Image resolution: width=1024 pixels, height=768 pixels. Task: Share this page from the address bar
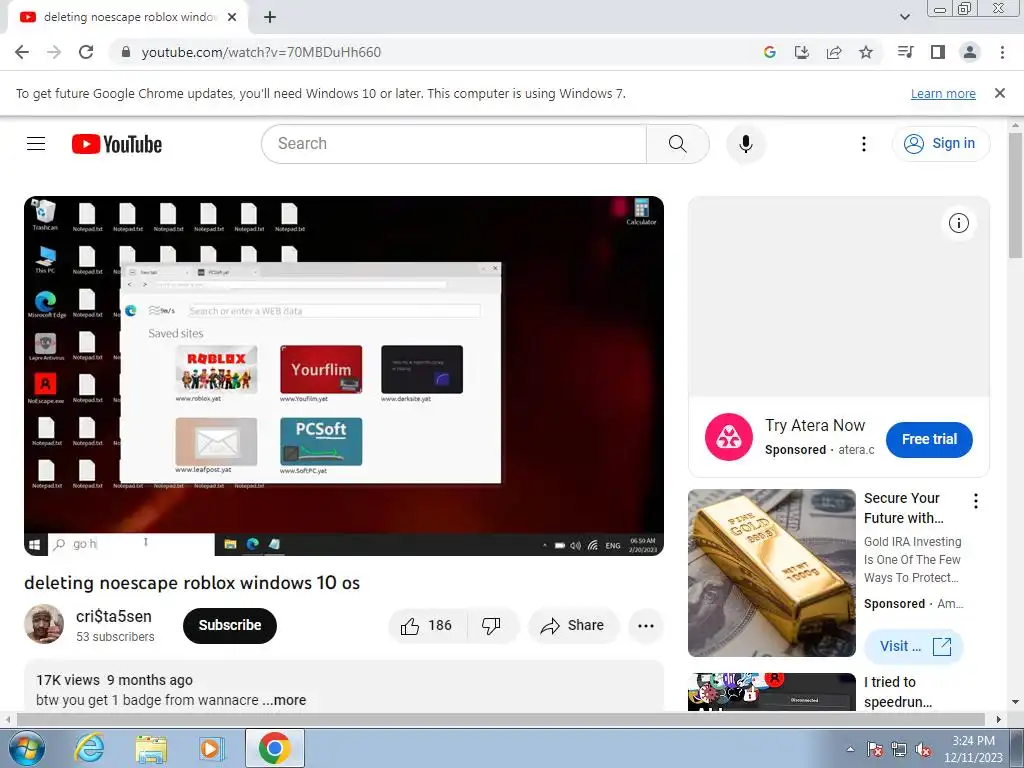[x=834, y=52]
